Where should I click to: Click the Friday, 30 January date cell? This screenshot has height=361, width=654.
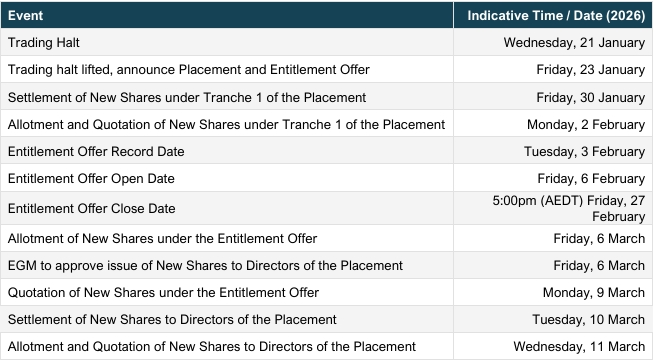[553, 97]
